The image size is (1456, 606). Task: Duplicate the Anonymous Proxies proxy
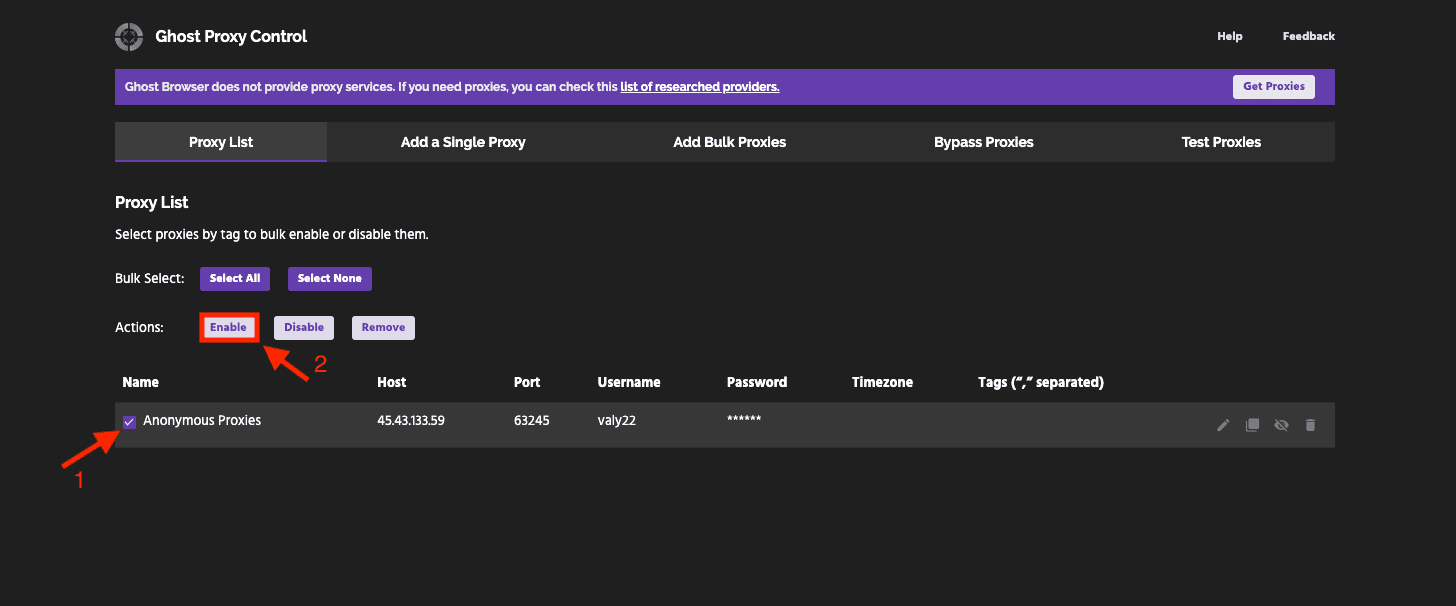(1252, 424)
